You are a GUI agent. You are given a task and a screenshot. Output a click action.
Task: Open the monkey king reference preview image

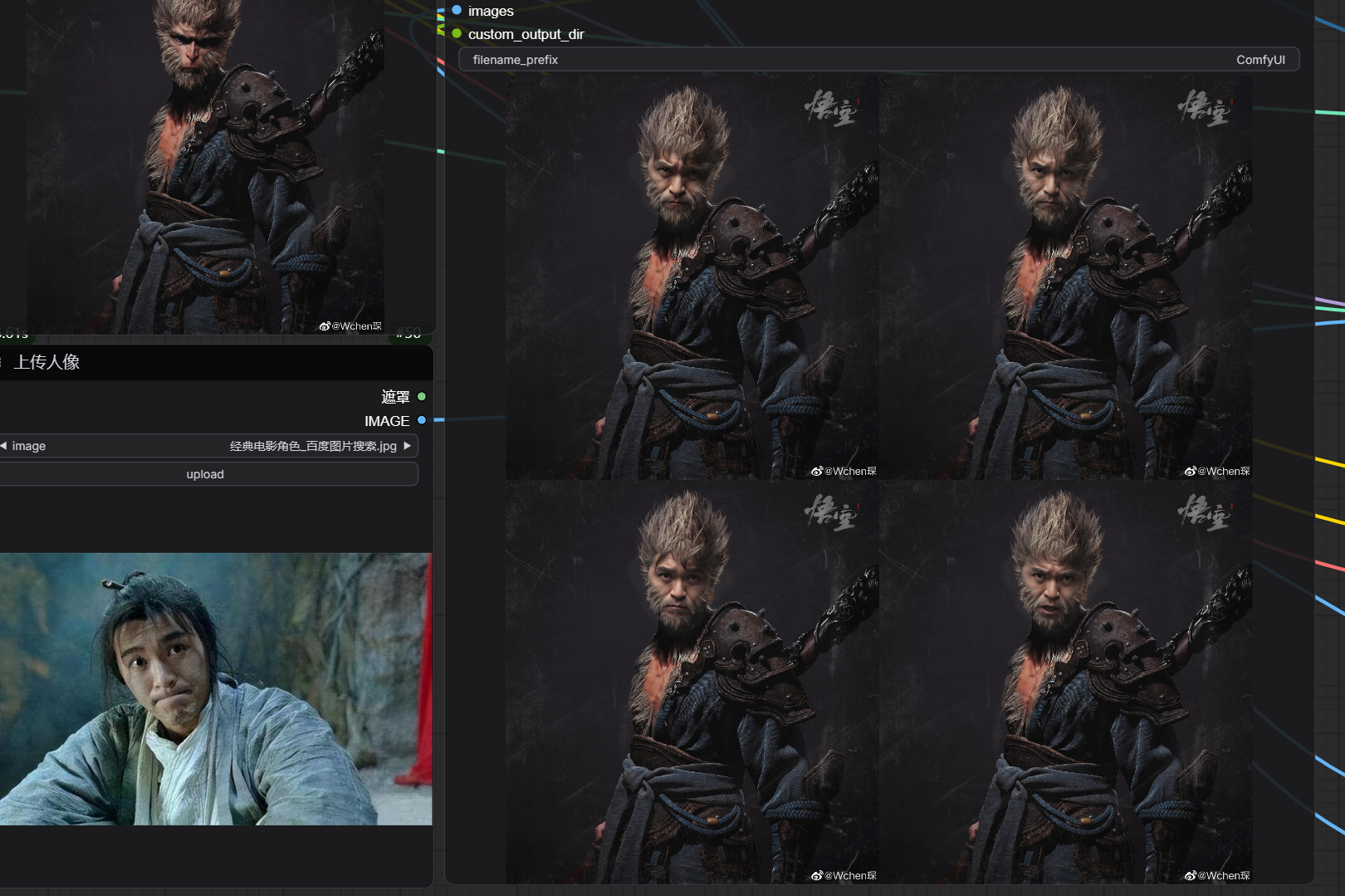point(206,166)
